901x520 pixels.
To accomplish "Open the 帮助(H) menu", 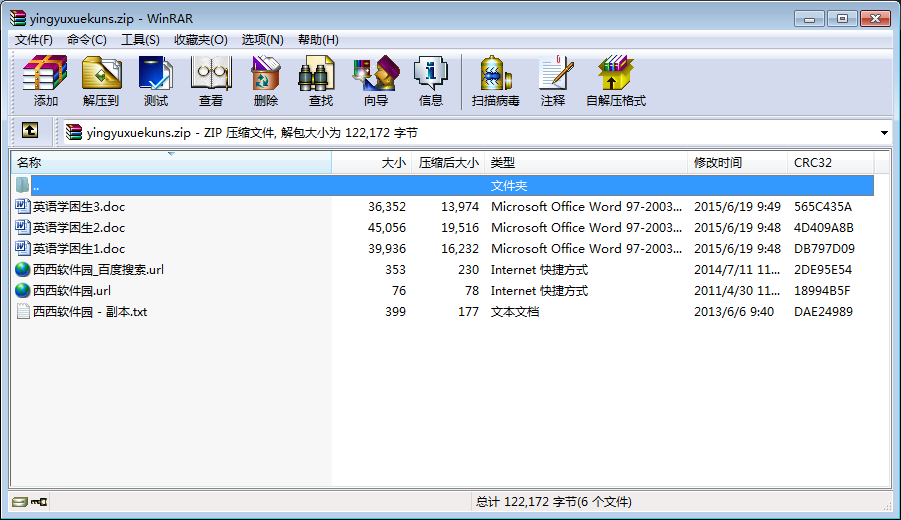I will [x=318, y=40].
